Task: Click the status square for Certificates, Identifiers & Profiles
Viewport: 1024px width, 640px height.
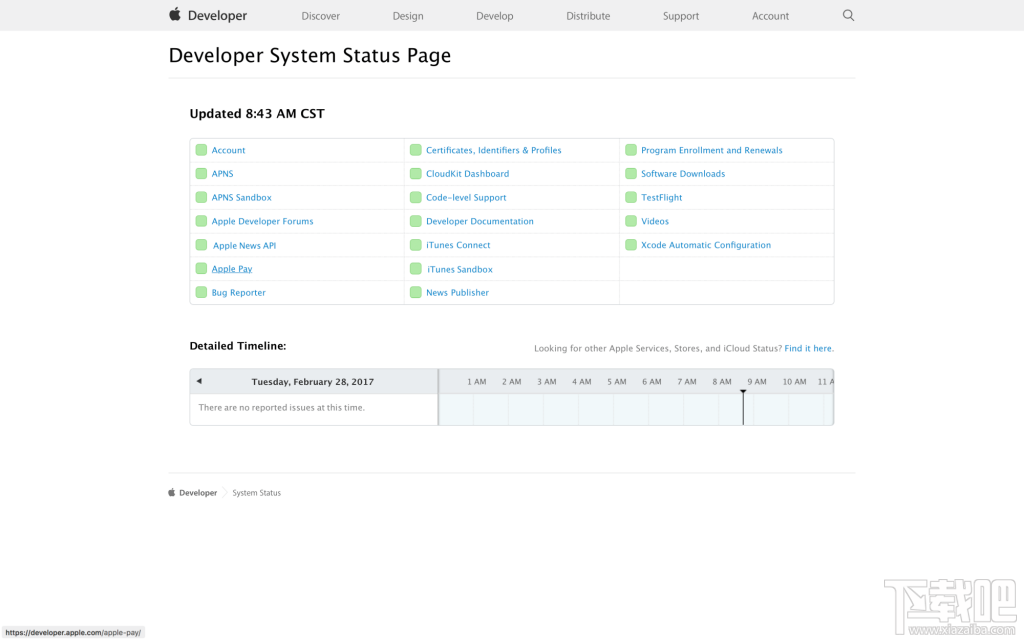Action: [415, 150]
